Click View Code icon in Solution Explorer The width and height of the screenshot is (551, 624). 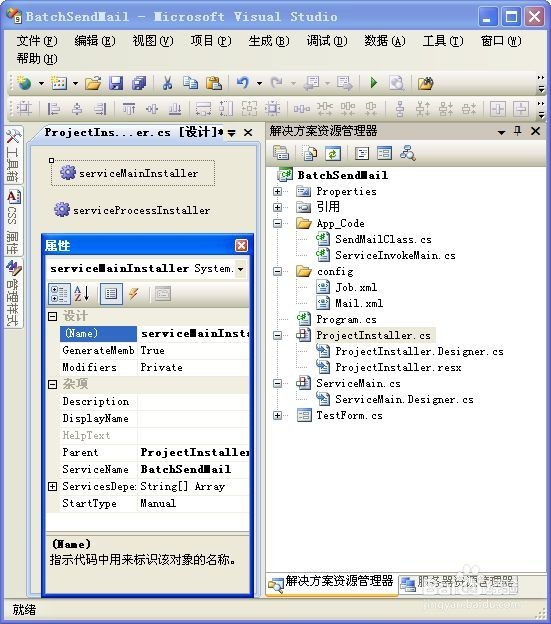pyautogui.click(x=362, y=153)
